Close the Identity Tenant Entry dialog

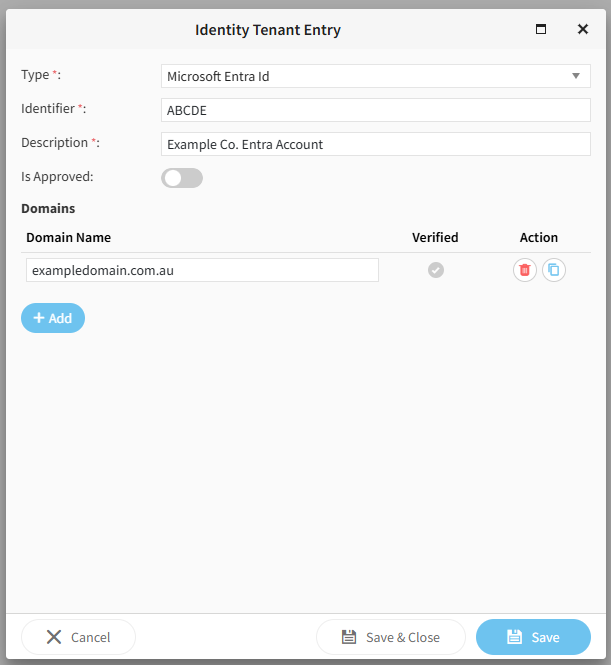click(583, 30)
